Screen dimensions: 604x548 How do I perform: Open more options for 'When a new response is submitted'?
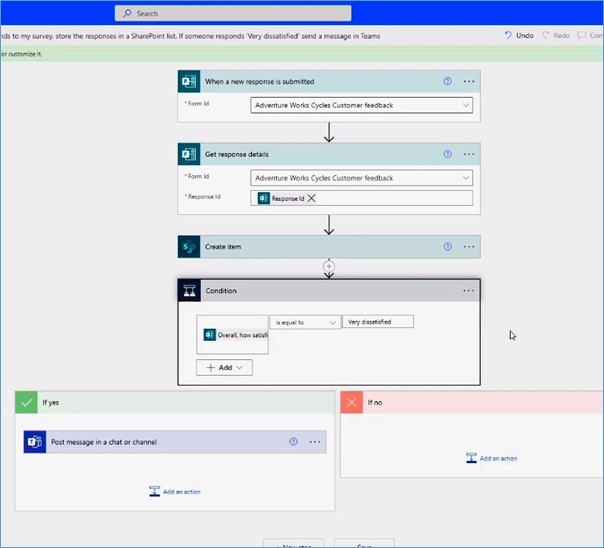(469, 81)
